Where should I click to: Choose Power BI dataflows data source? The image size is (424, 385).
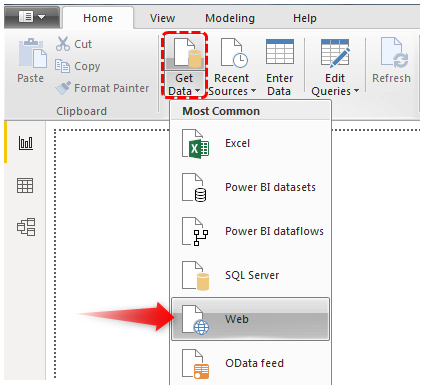[x=250, y=231]
